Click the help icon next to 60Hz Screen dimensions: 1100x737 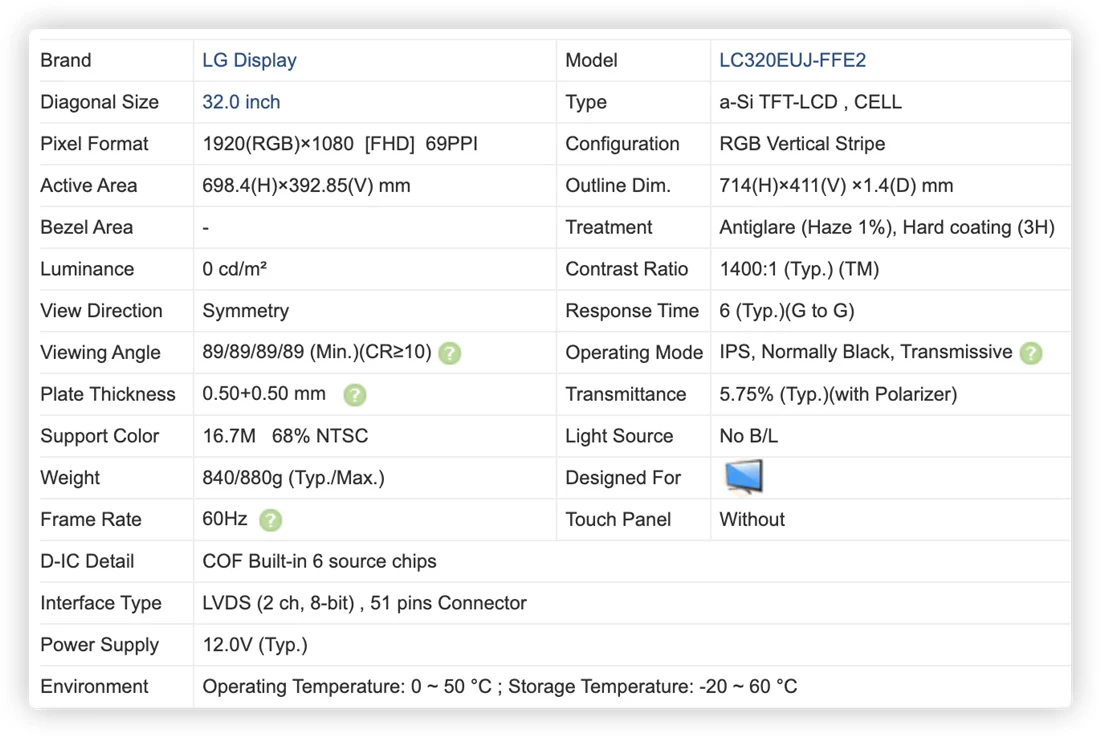click(x=271, y=520)
